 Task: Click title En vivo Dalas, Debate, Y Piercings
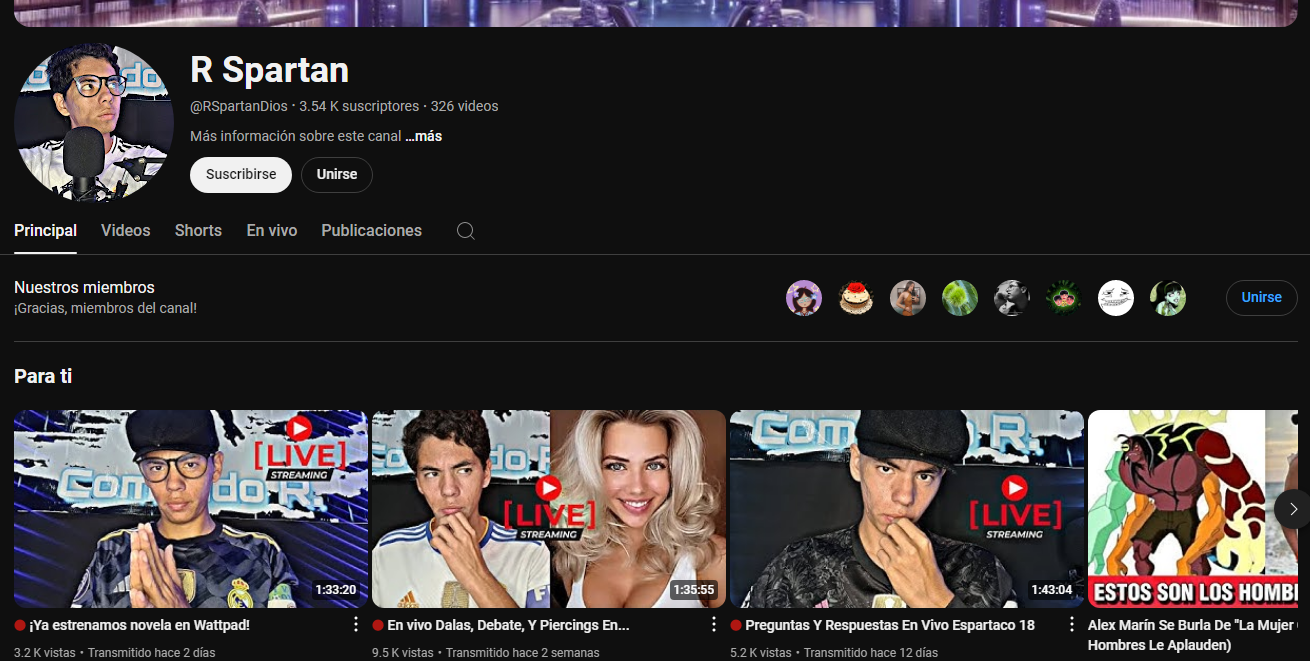pos(508,625)
